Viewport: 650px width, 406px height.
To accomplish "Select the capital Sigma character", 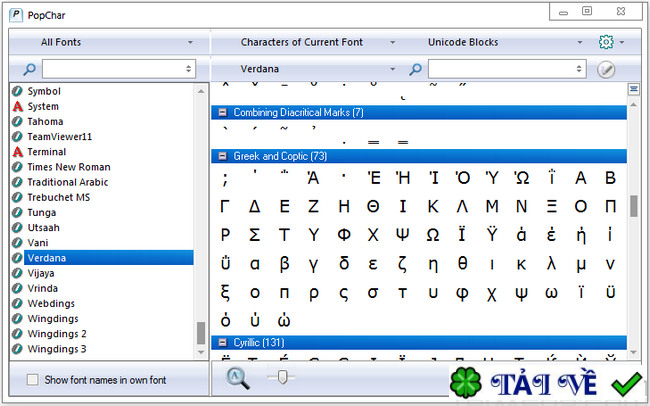I will point(255,235).
